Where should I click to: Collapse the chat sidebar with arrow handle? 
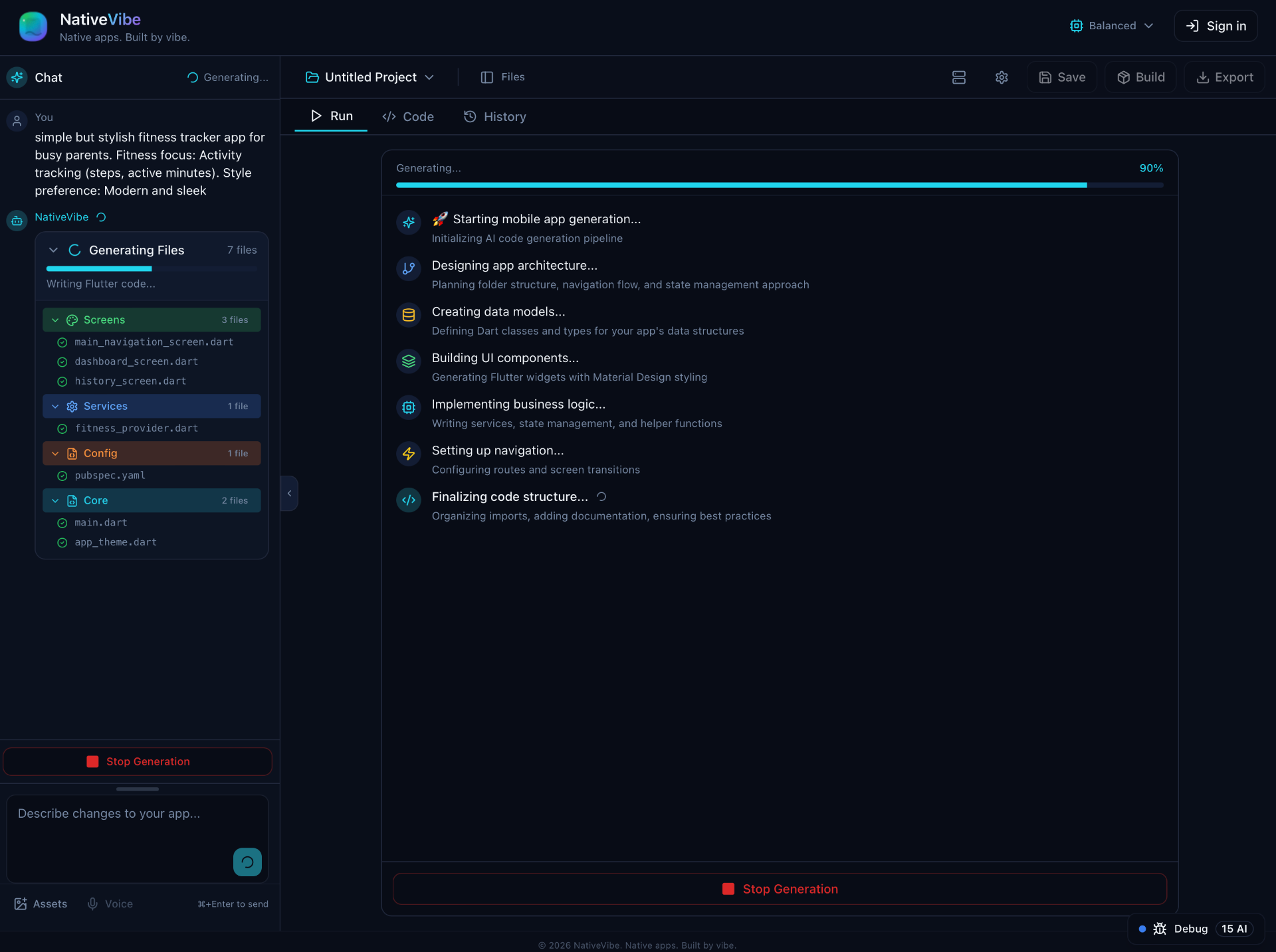point(289,494)
